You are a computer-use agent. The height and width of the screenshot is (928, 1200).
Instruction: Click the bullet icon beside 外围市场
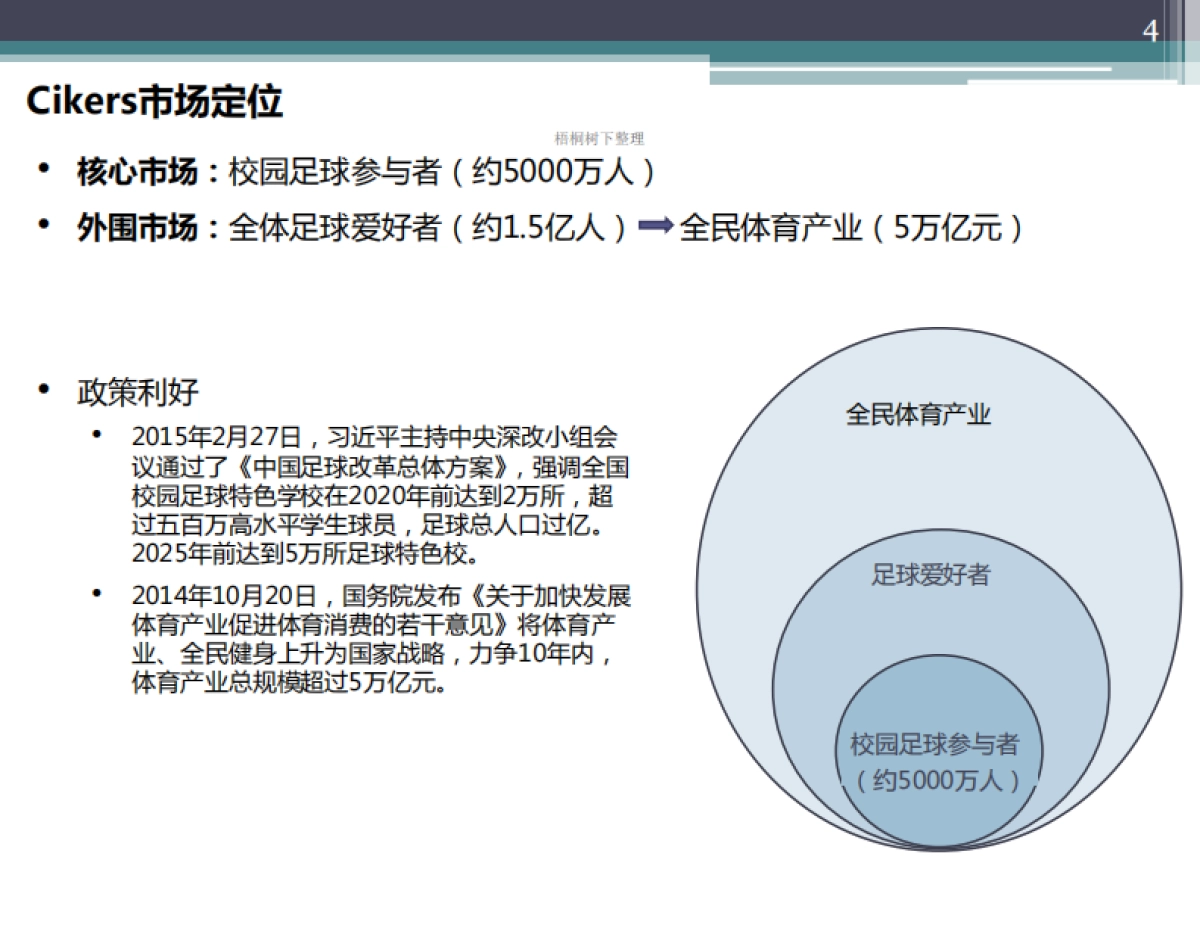[x=43, y=225]
